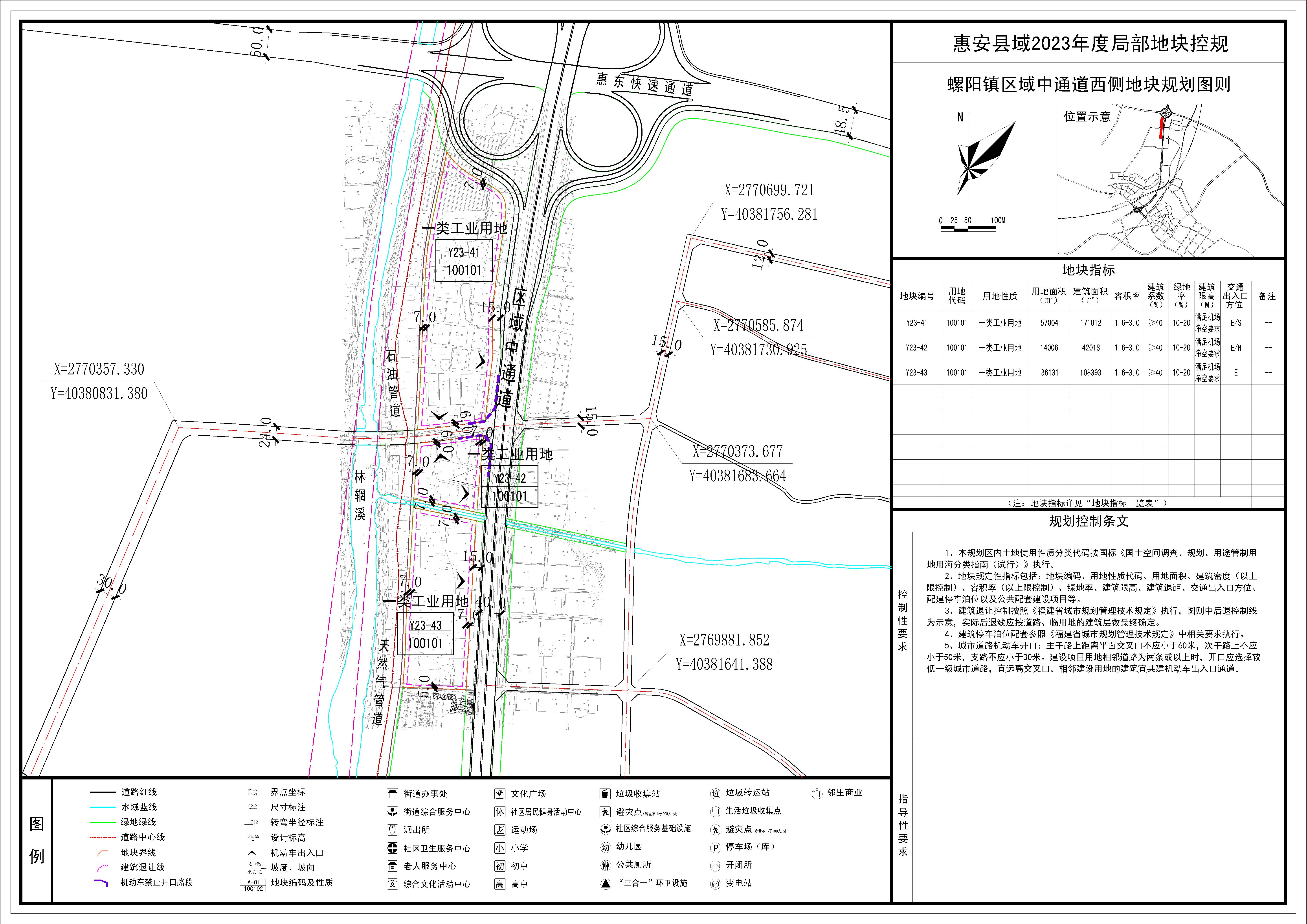This screenshot has height=924, width=1307.
Task: Click the 街道综合服务中心 legend icon
Action: pyautogui.click(x=392, y=812)
